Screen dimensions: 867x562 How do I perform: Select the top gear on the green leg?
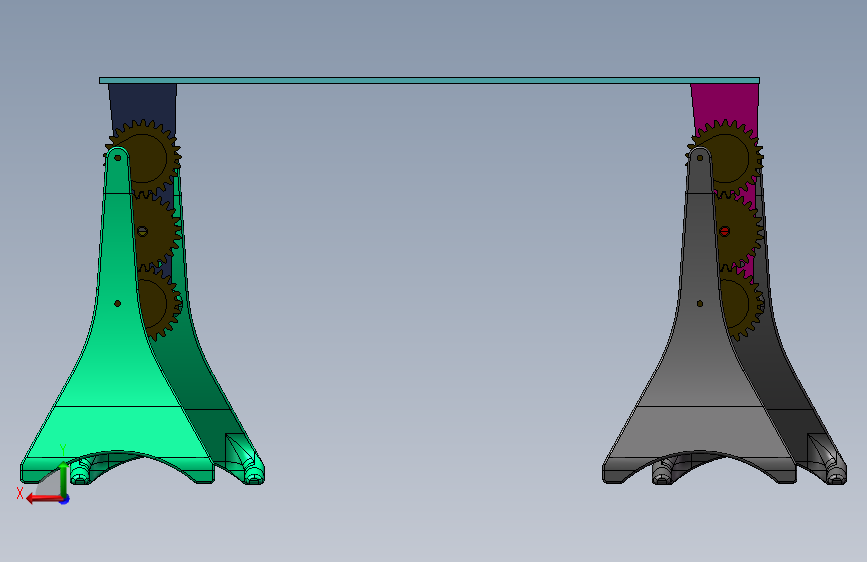pos(149,158)
